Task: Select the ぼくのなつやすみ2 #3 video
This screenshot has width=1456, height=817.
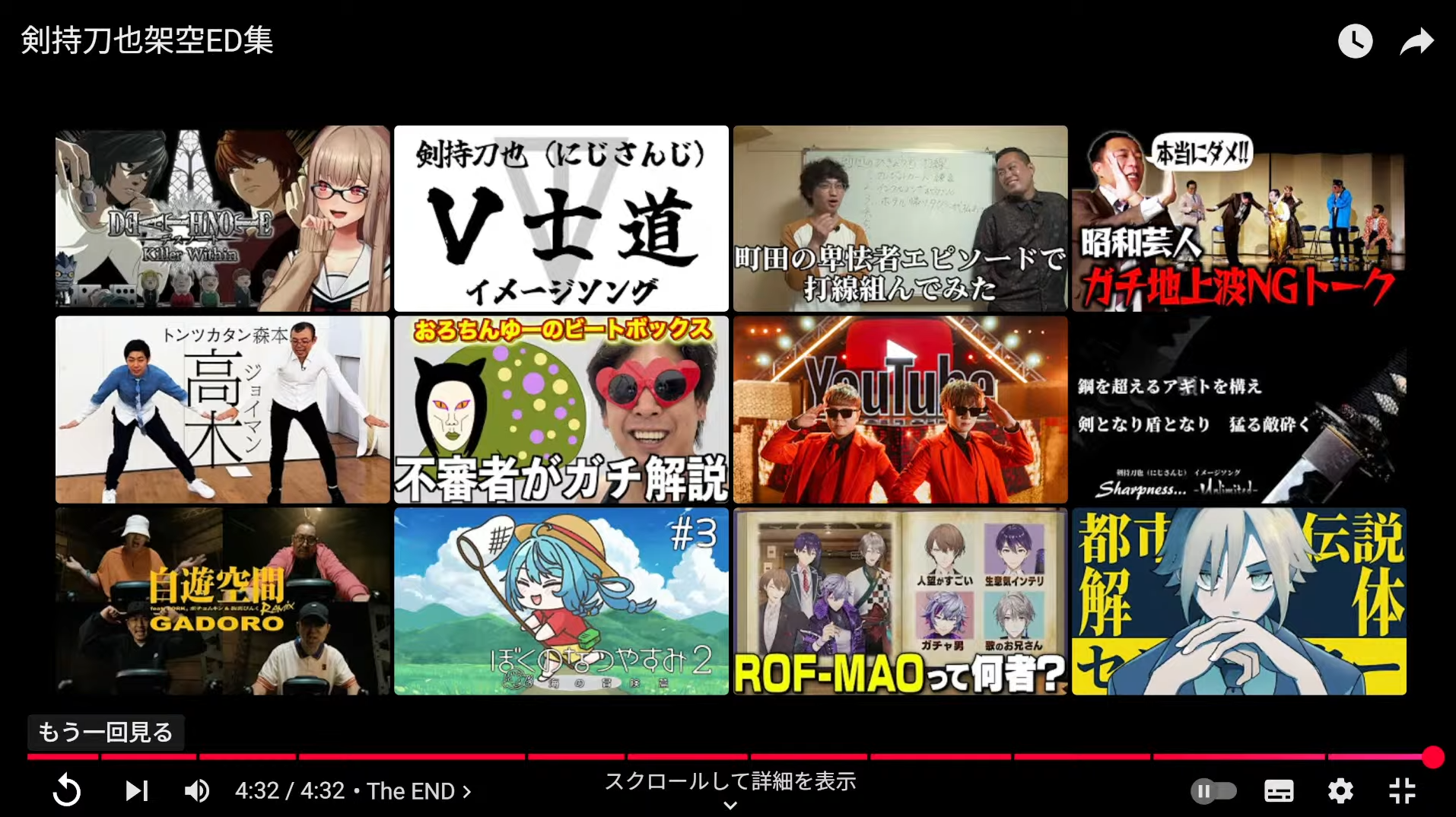Action: (x=561, y=601)
